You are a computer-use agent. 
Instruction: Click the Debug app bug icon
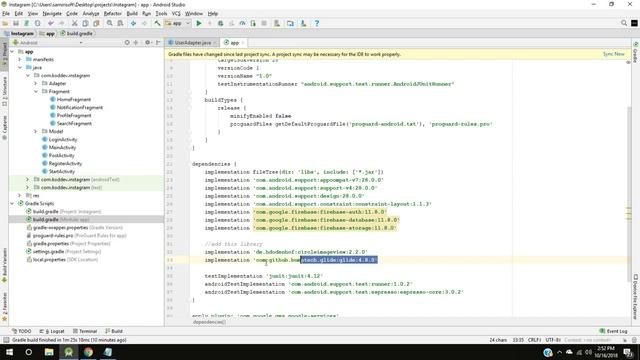pyautogui.click(x=220, y=23)
